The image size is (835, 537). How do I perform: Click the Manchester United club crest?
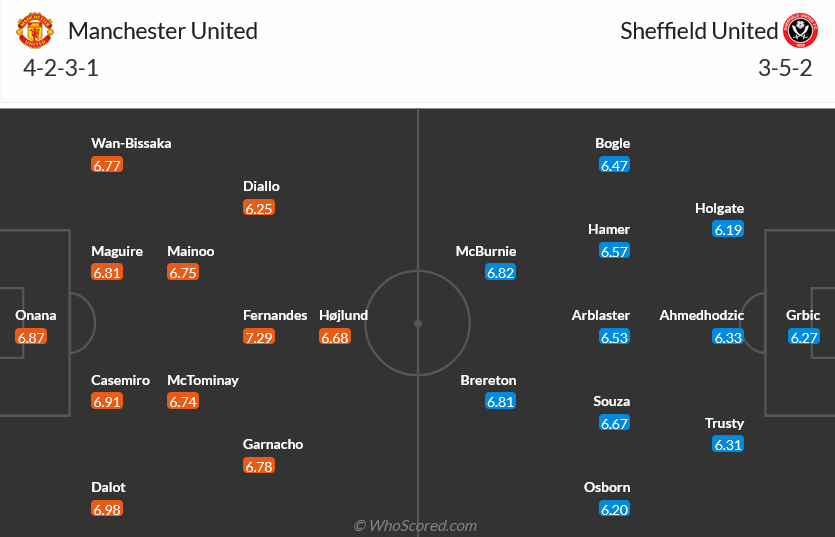click(35, 30)
